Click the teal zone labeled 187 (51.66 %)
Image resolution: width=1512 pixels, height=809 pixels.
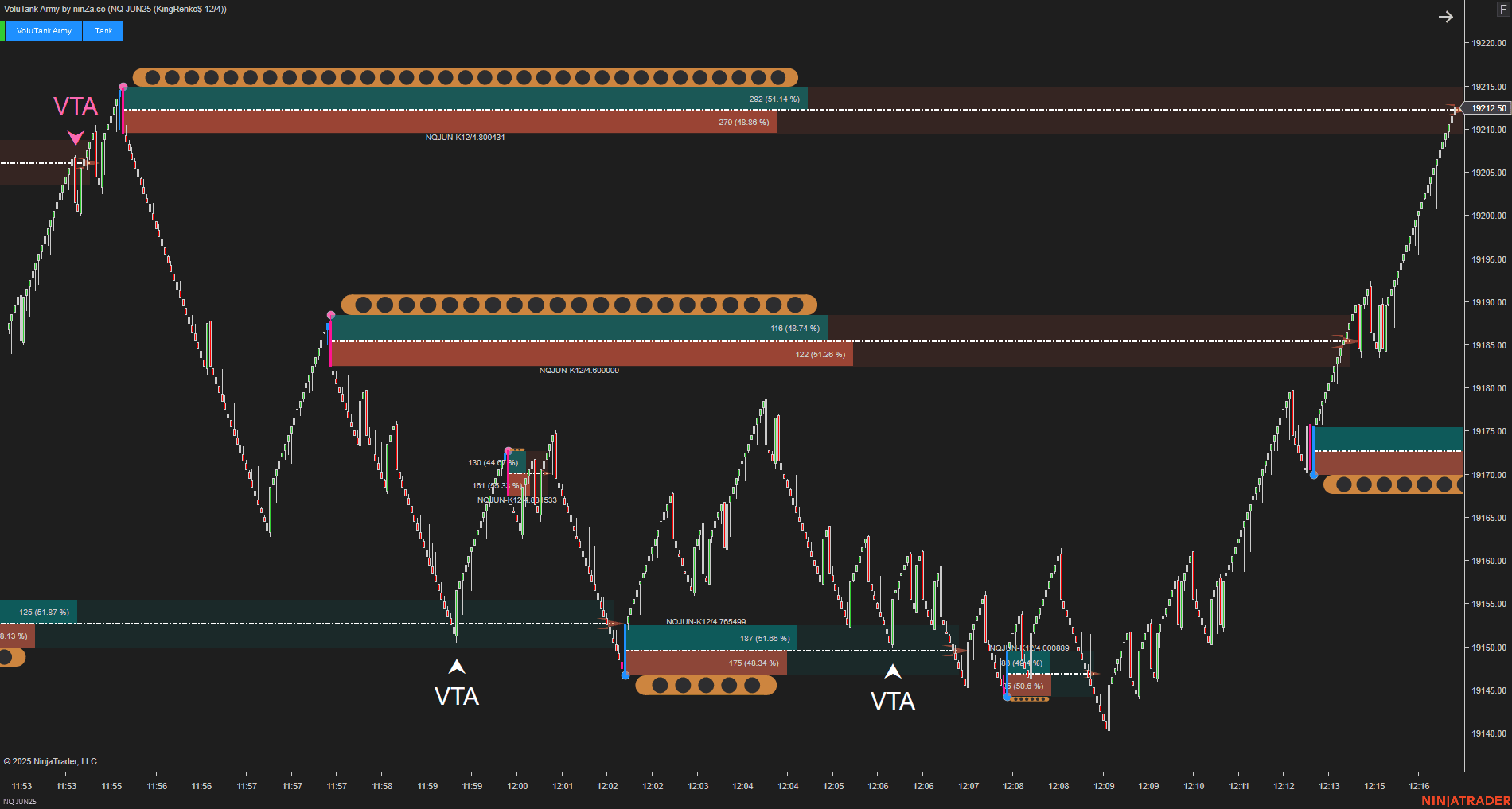[711, 638]
